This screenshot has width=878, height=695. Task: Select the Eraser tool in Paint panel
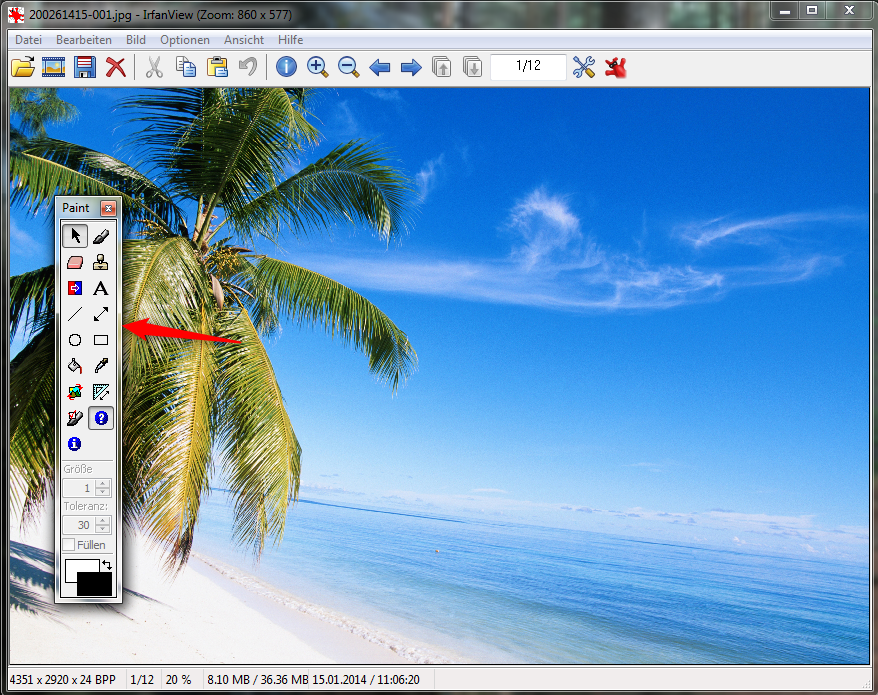click(75, 263)
